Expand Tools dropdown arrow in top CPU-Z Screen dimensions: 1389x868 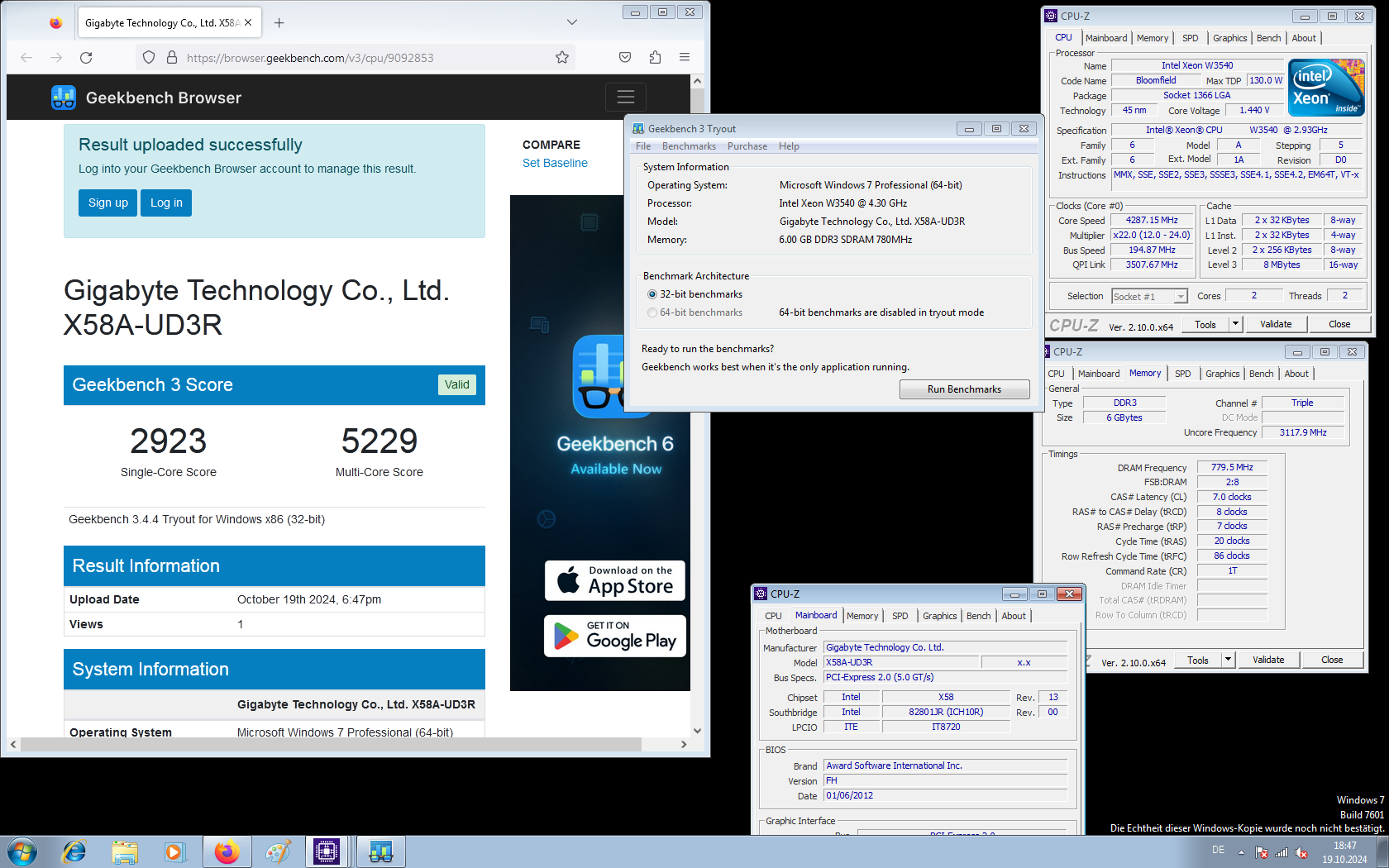click(1236, 324)
